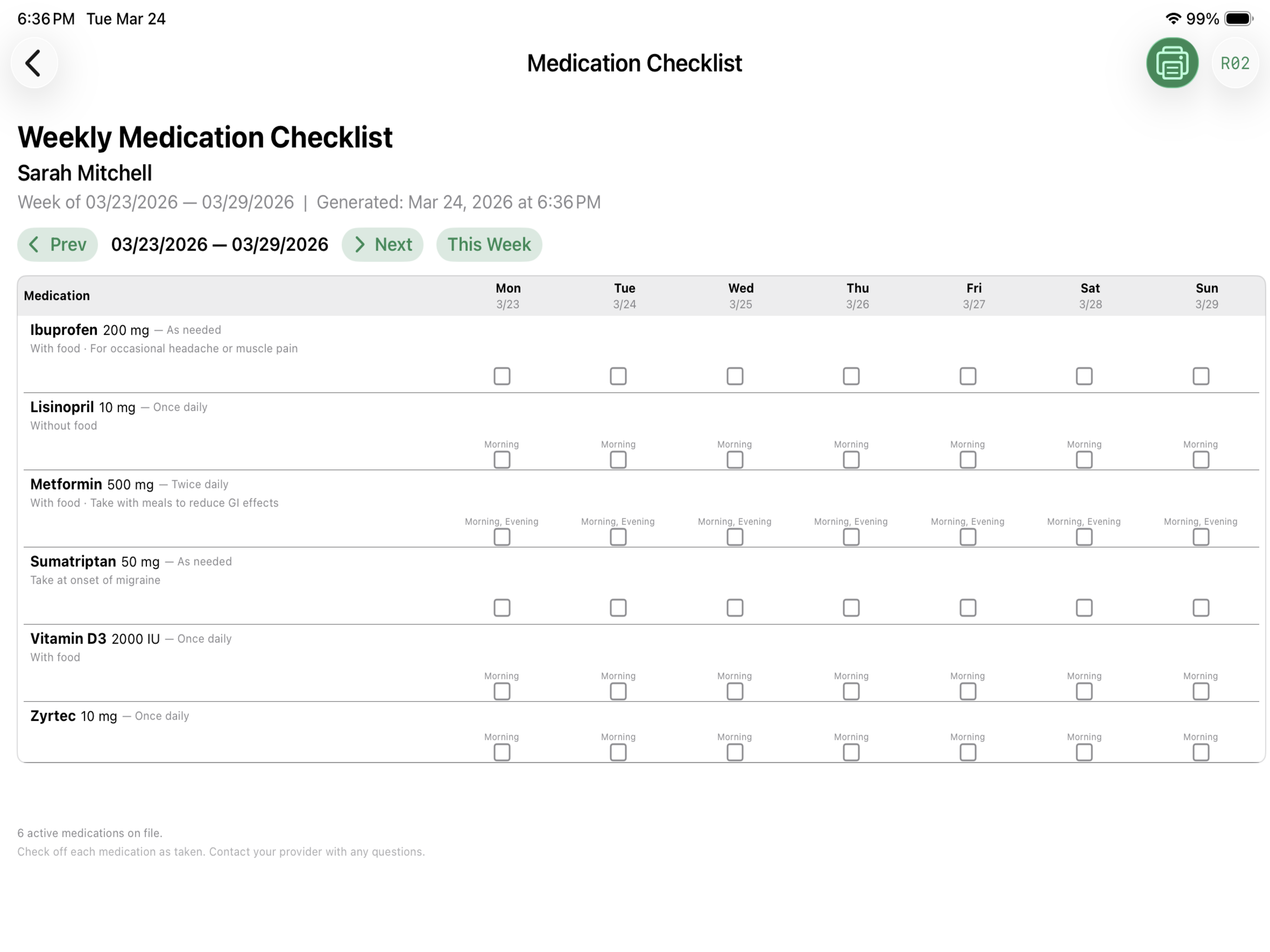1270x952 pixels.
Task: Mark Lisinopril morning dose taken on Tuesday
Action: coord(618,459)
